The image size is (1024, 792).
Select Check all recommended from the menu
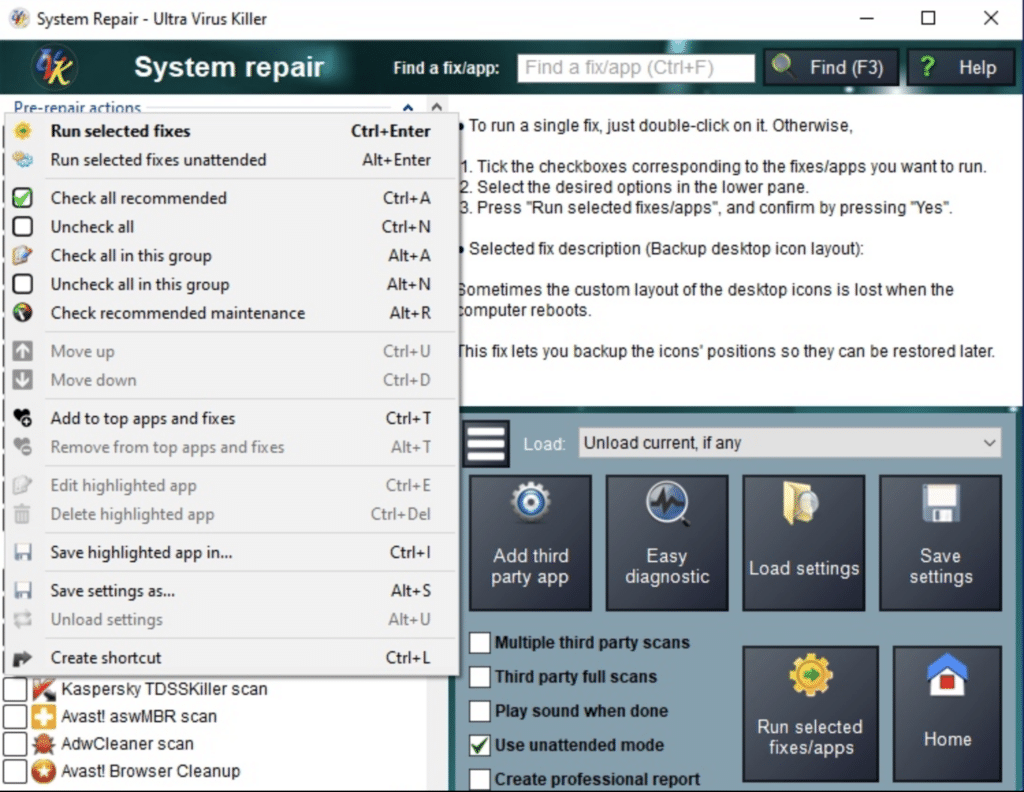[x=138, y=198]
